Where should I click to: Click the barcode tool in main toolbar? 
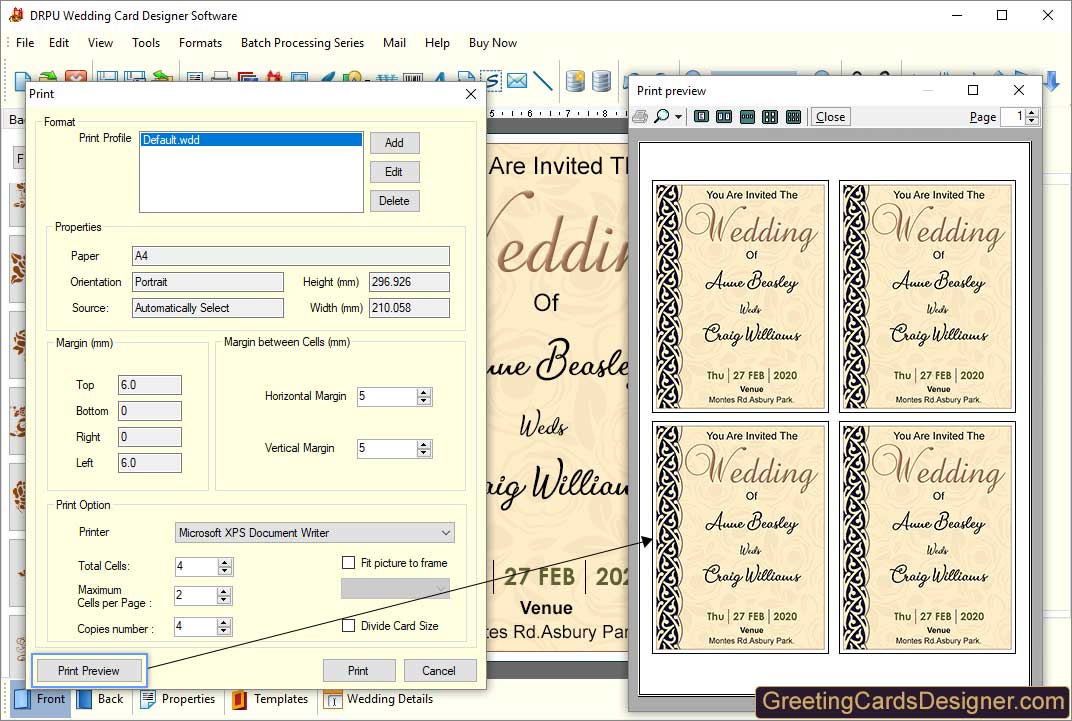413,79
